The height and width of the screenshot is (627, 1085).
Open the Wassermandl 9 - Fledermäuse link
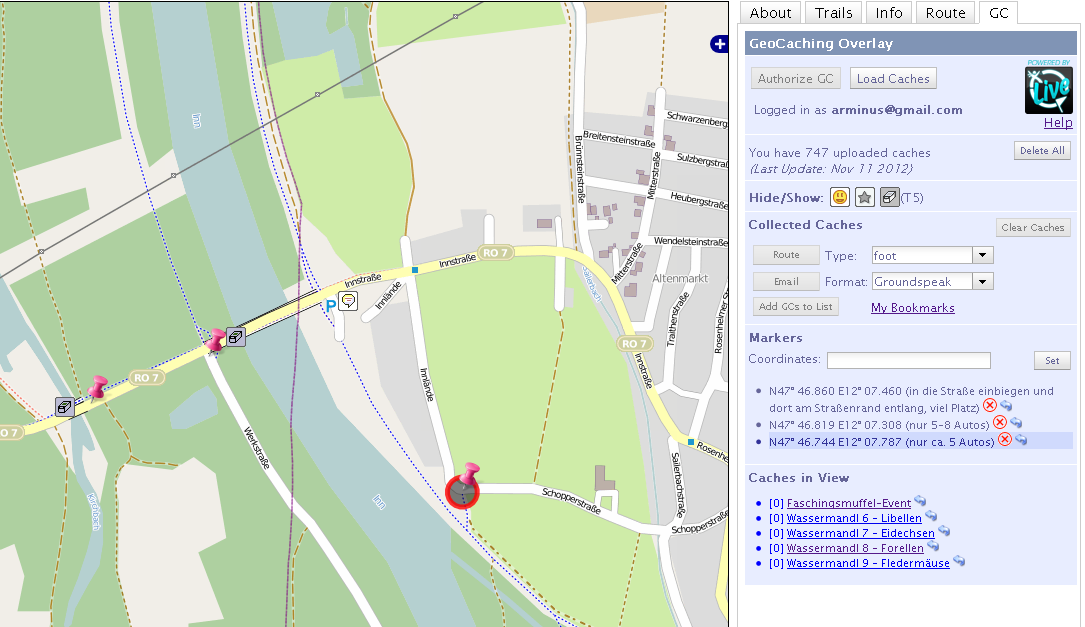pos(868,564)
